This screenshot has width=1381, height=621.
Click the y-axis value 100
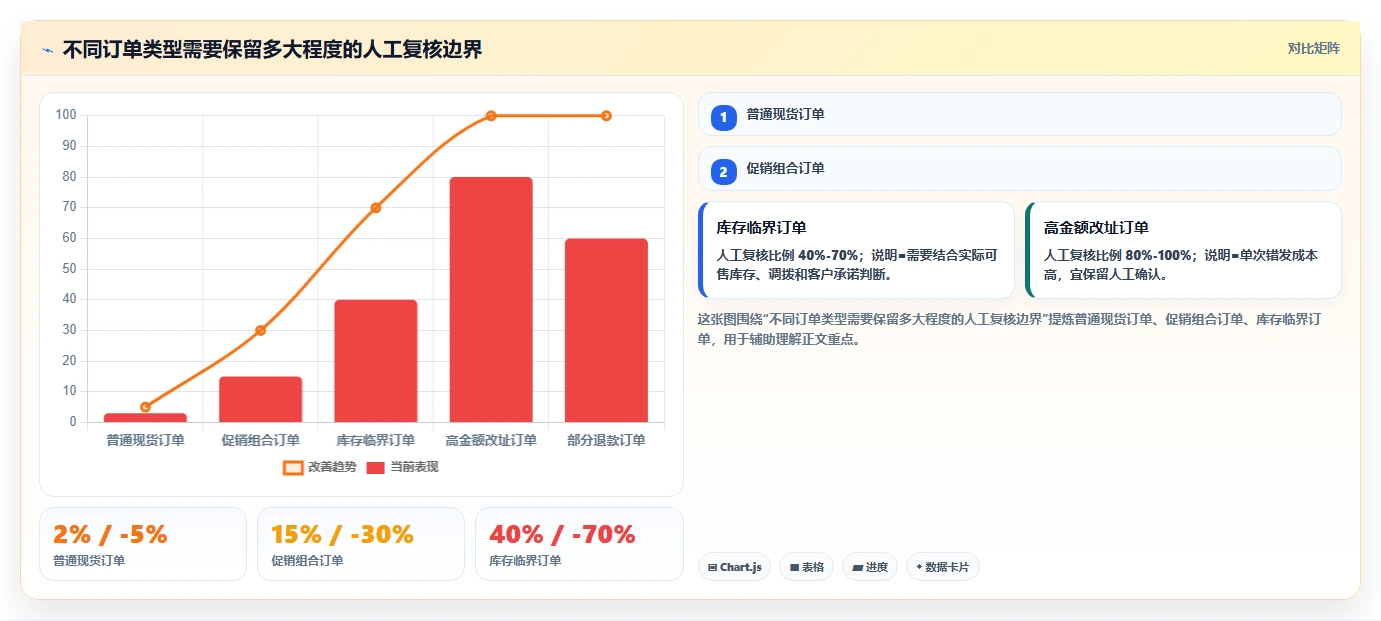66,115
